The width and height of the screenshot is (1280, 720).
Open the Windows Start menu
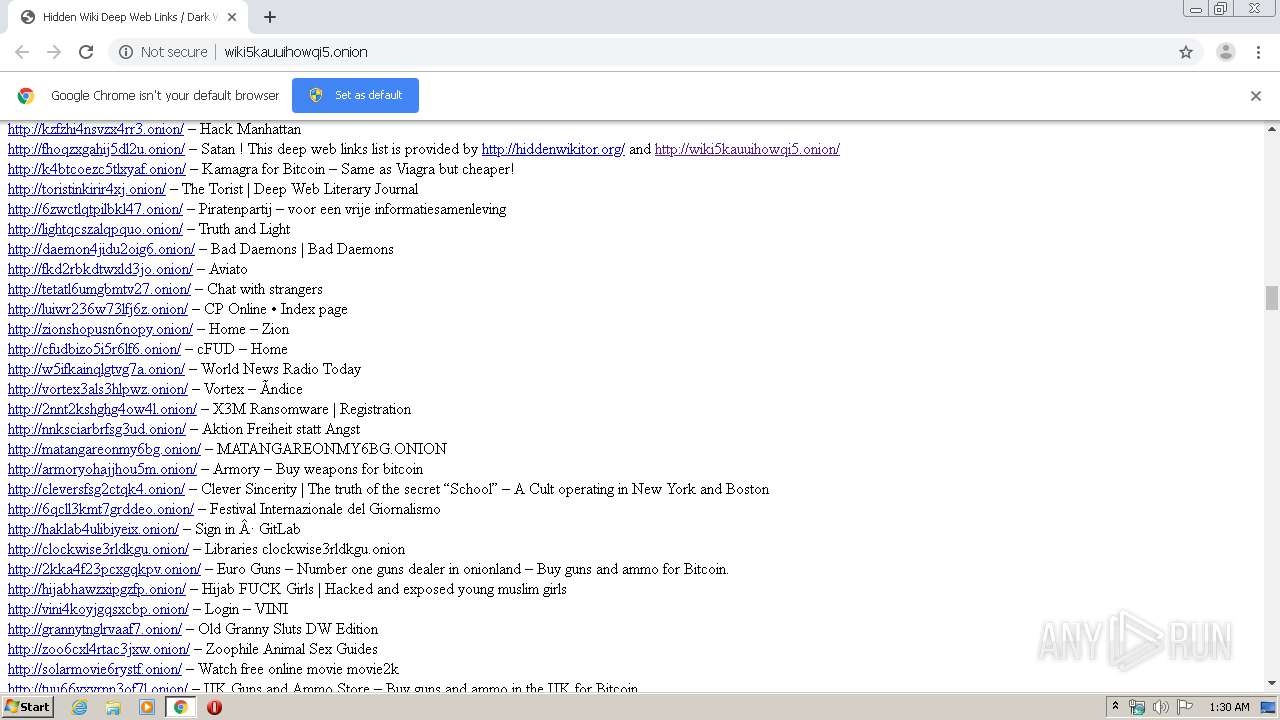[x=27, y=707]
